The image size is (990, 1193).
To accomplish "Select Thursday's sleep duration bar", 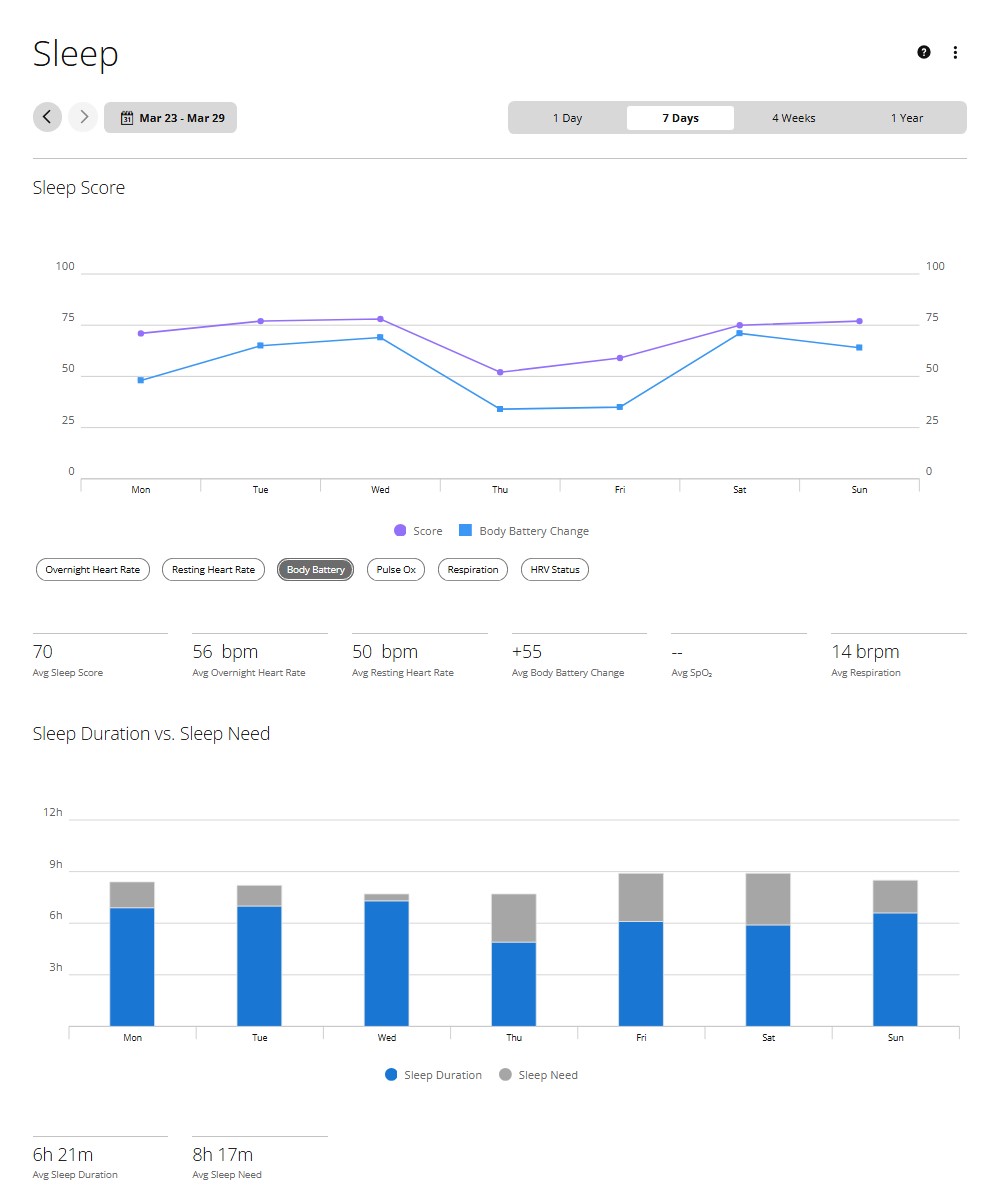I will pyautogui.click(x=514, y=984).
